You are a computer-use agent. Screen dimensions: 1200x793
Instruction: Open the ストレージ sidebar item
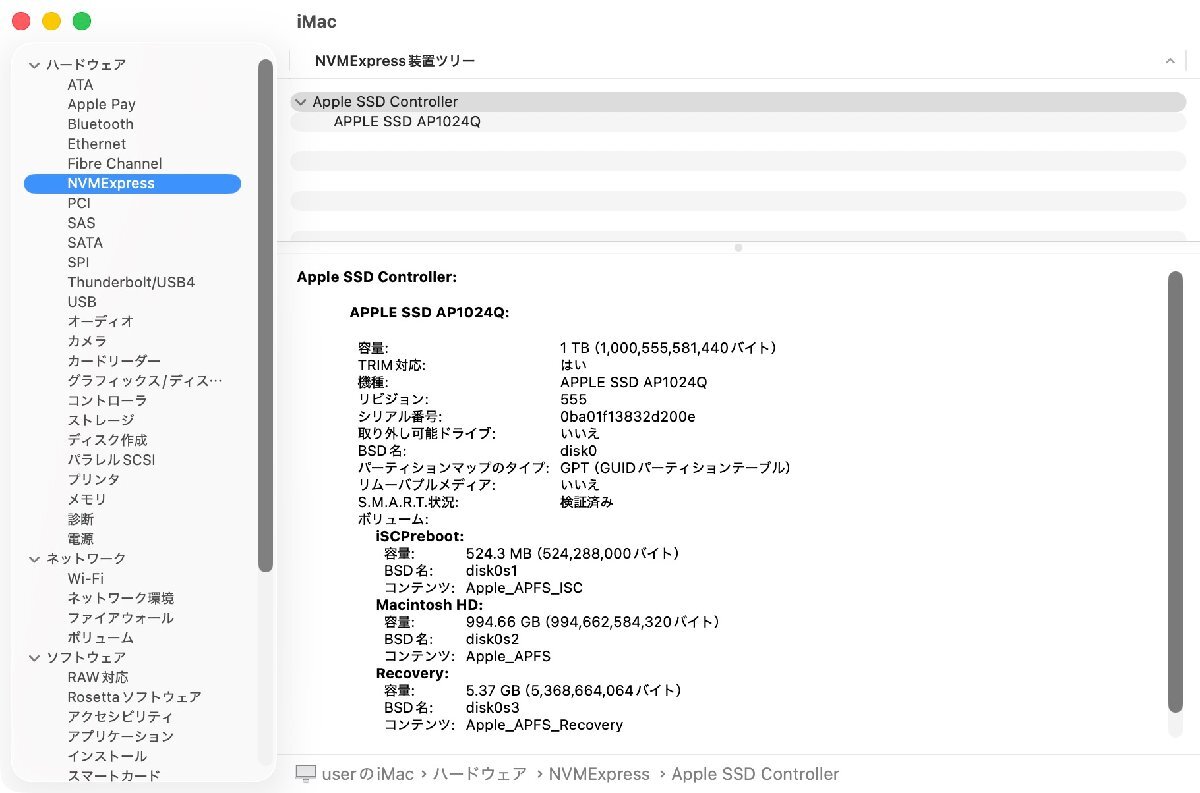101,420
